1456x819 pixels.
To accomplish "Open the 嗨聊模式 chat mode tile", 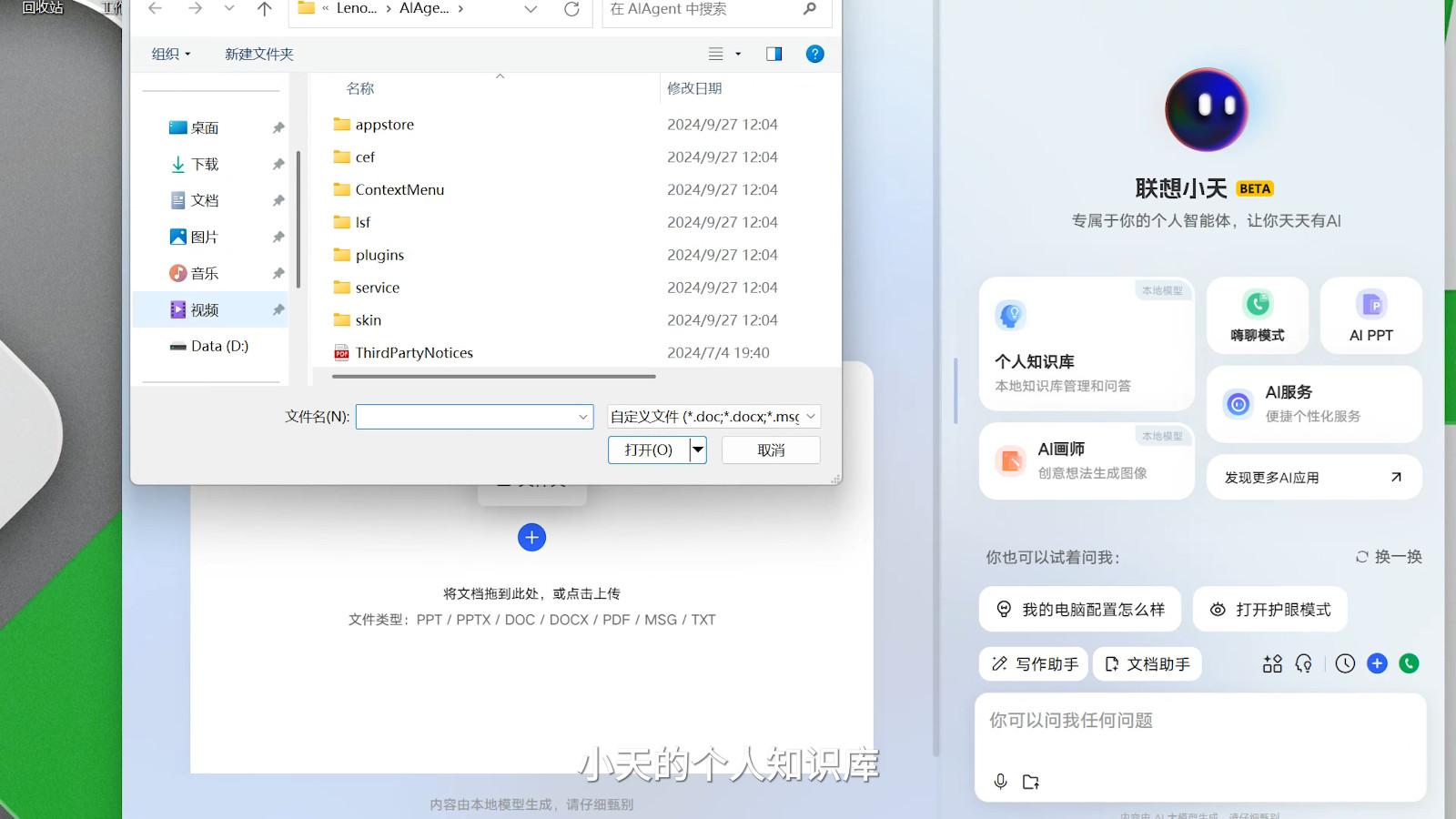I will point(1257,315).
